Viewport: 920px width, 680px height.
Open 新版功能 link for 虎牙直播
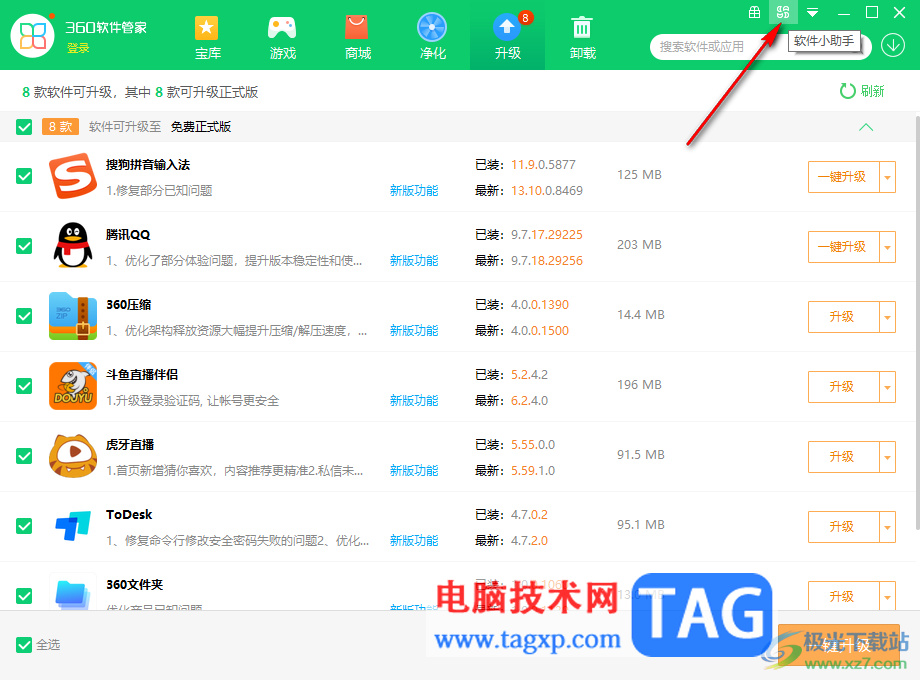tap(414, 471)
